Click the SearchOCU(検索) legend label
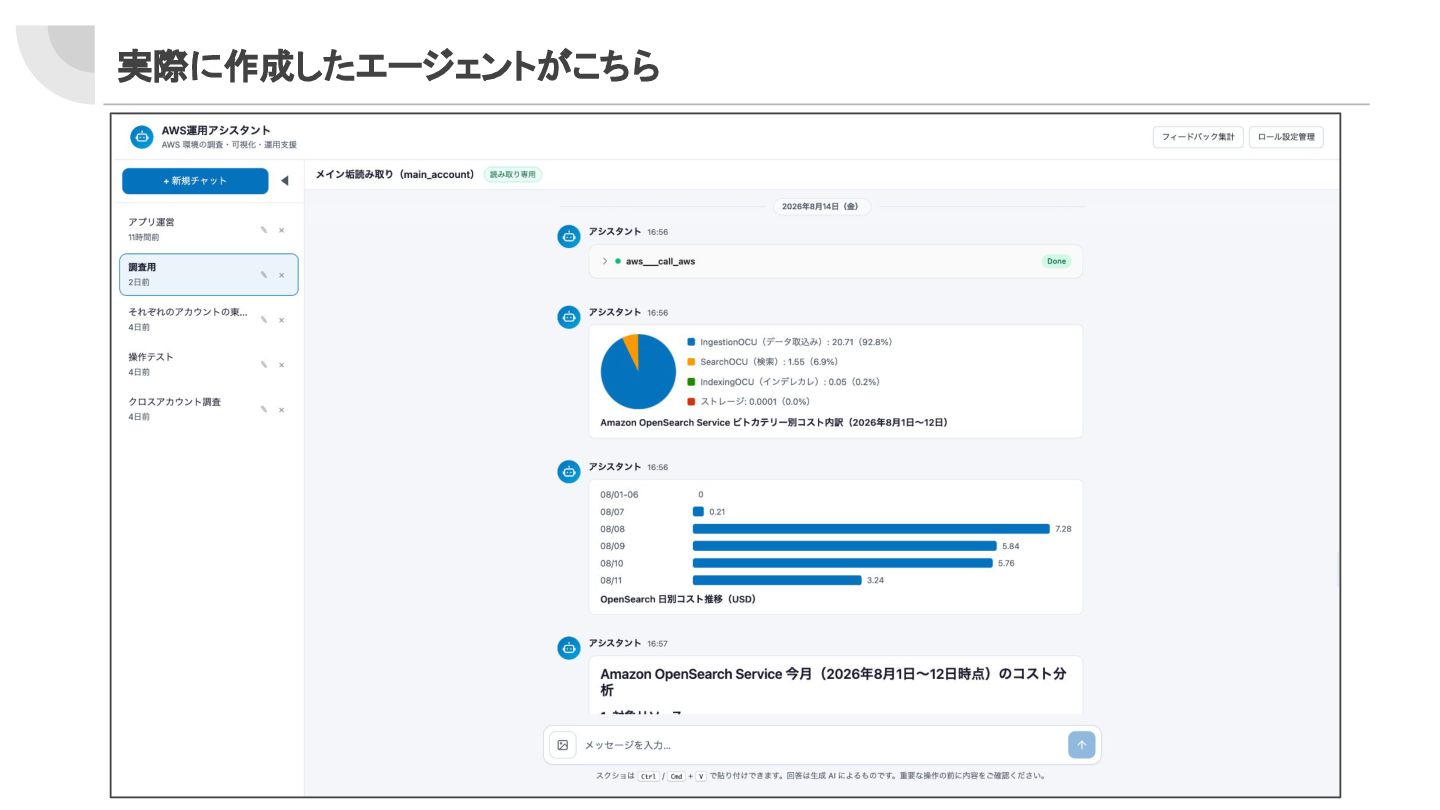The image size is (1440, 810). (x=769, y=362)
